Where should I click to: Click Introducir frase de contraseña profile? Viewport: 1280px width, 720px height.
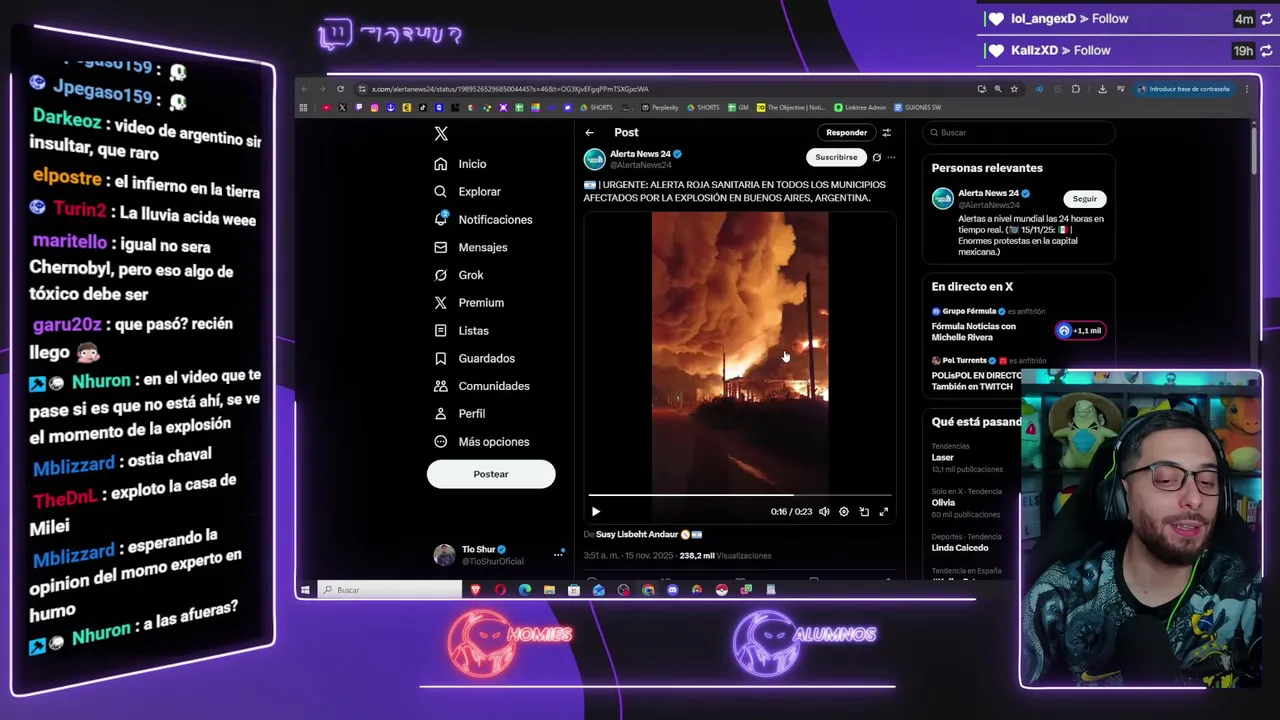tap(1184, 89)
